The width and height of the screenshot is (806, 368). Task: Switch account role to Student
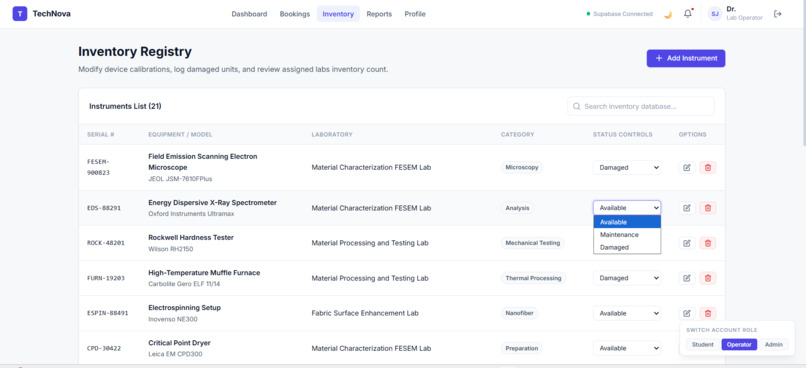702,344
